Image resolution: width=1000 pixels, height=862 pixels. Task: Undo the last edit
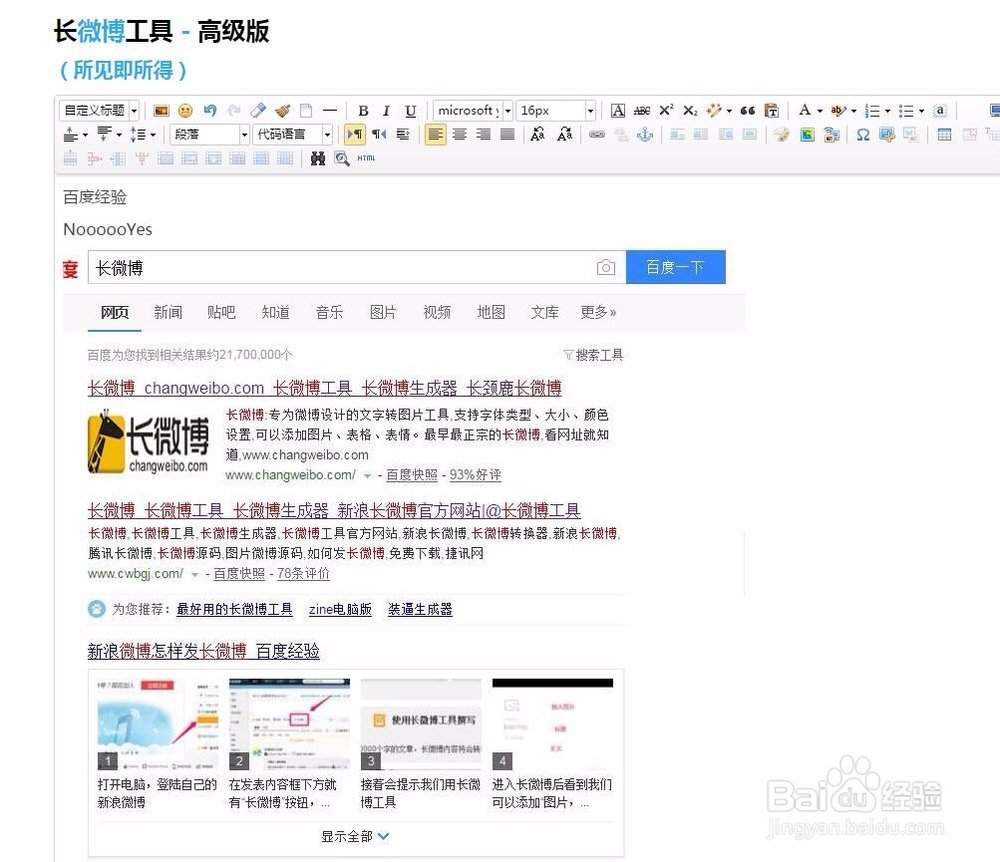(x=210, y=110)
